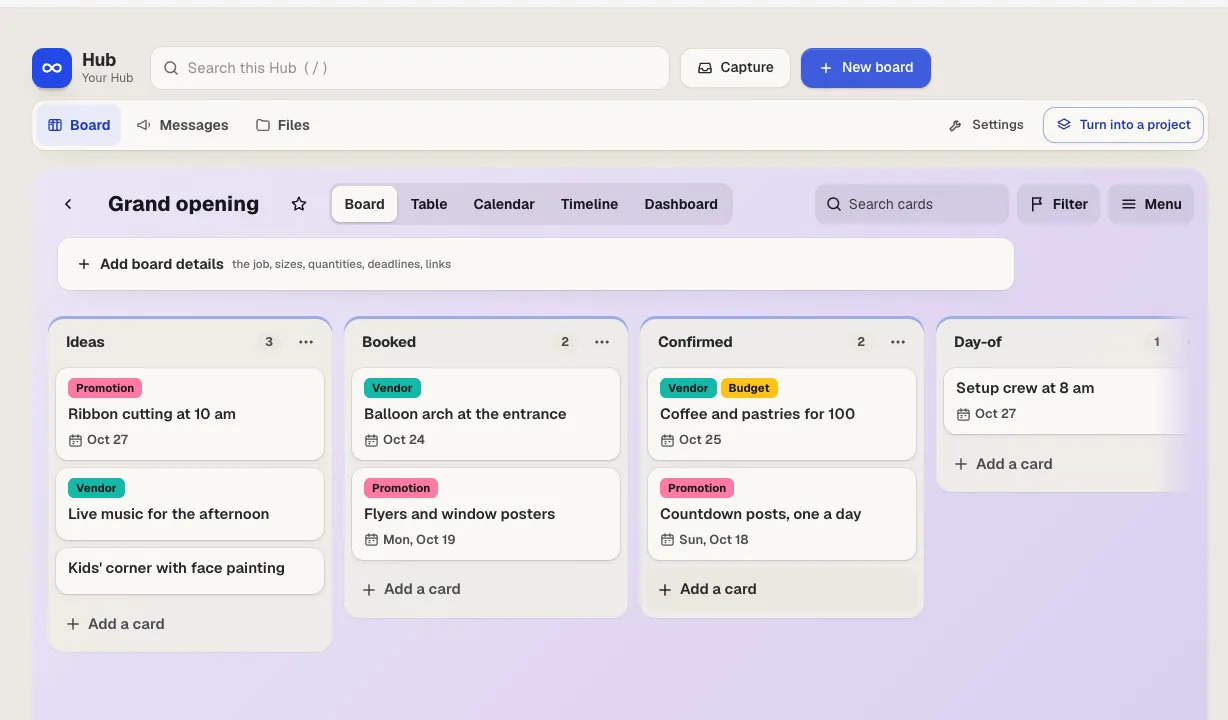The height and width of the screenshot is (720, 1228).
Task: Focus the Search this Hub field
Action: click(x=410, y=68)
